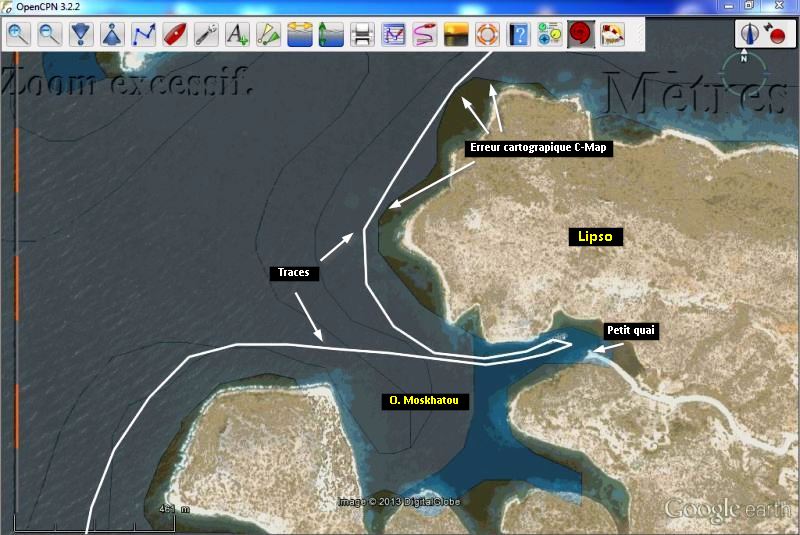Start the create route tool

[x=143, y=35]
